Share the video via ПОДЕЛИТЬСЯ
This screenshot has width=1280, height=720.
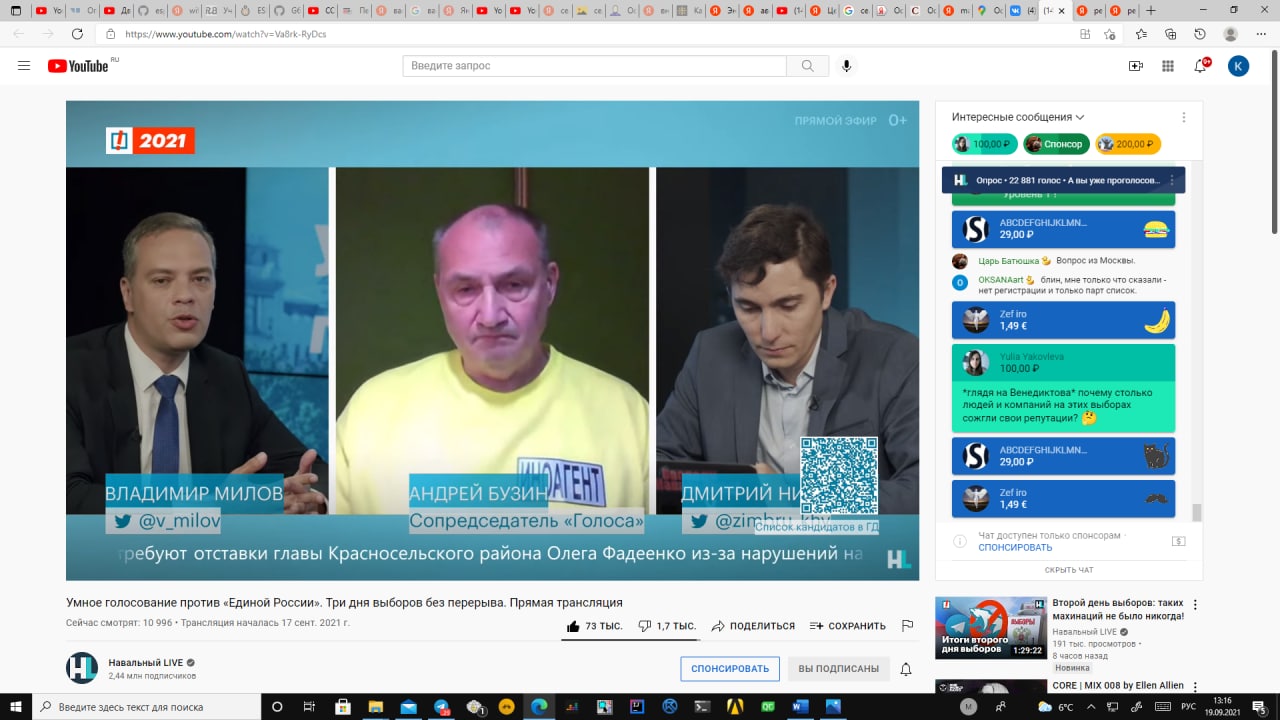[753, 626]
